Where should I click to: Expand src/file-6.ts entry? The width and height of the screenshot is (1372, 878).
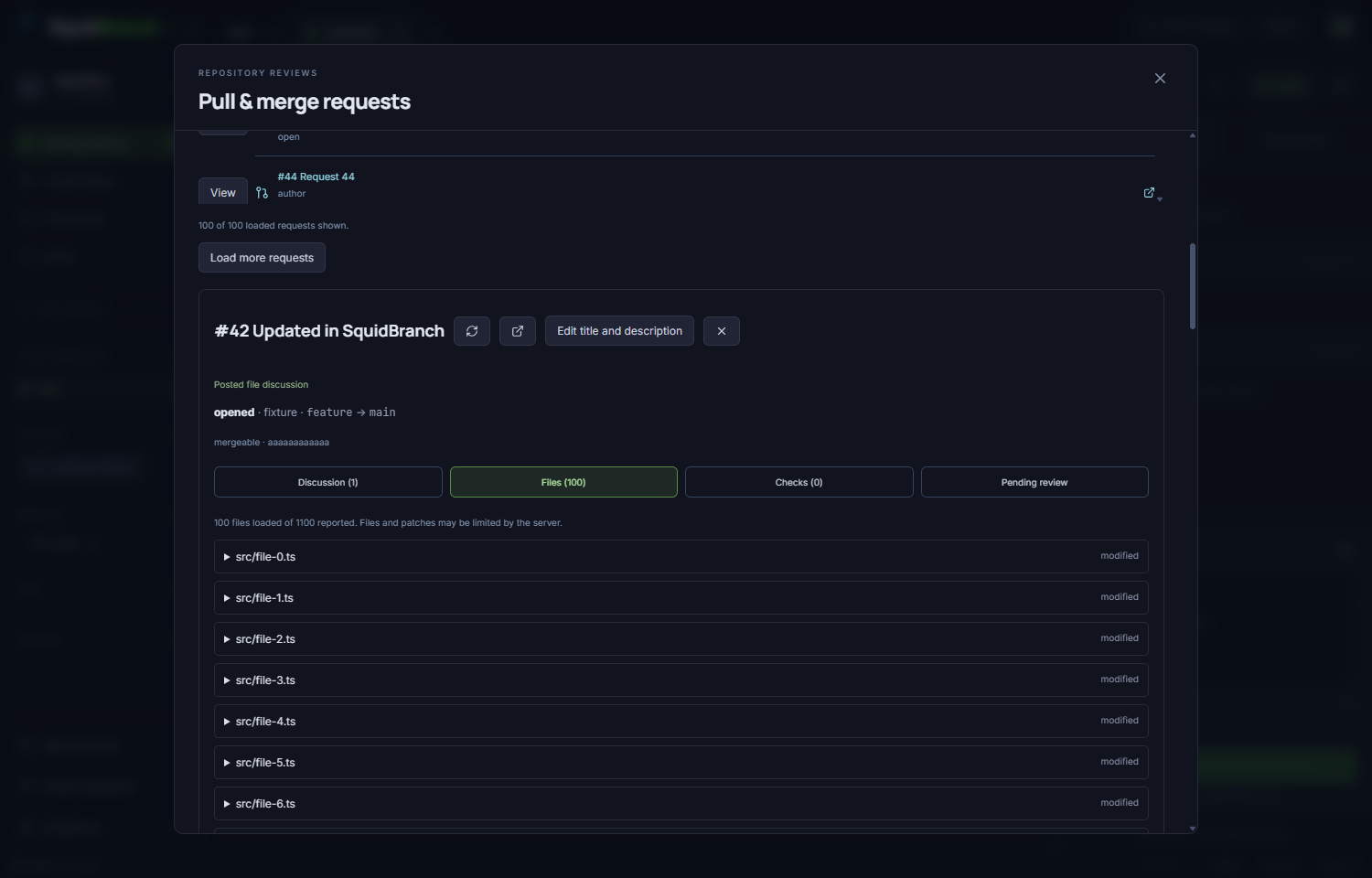(681, 804)
